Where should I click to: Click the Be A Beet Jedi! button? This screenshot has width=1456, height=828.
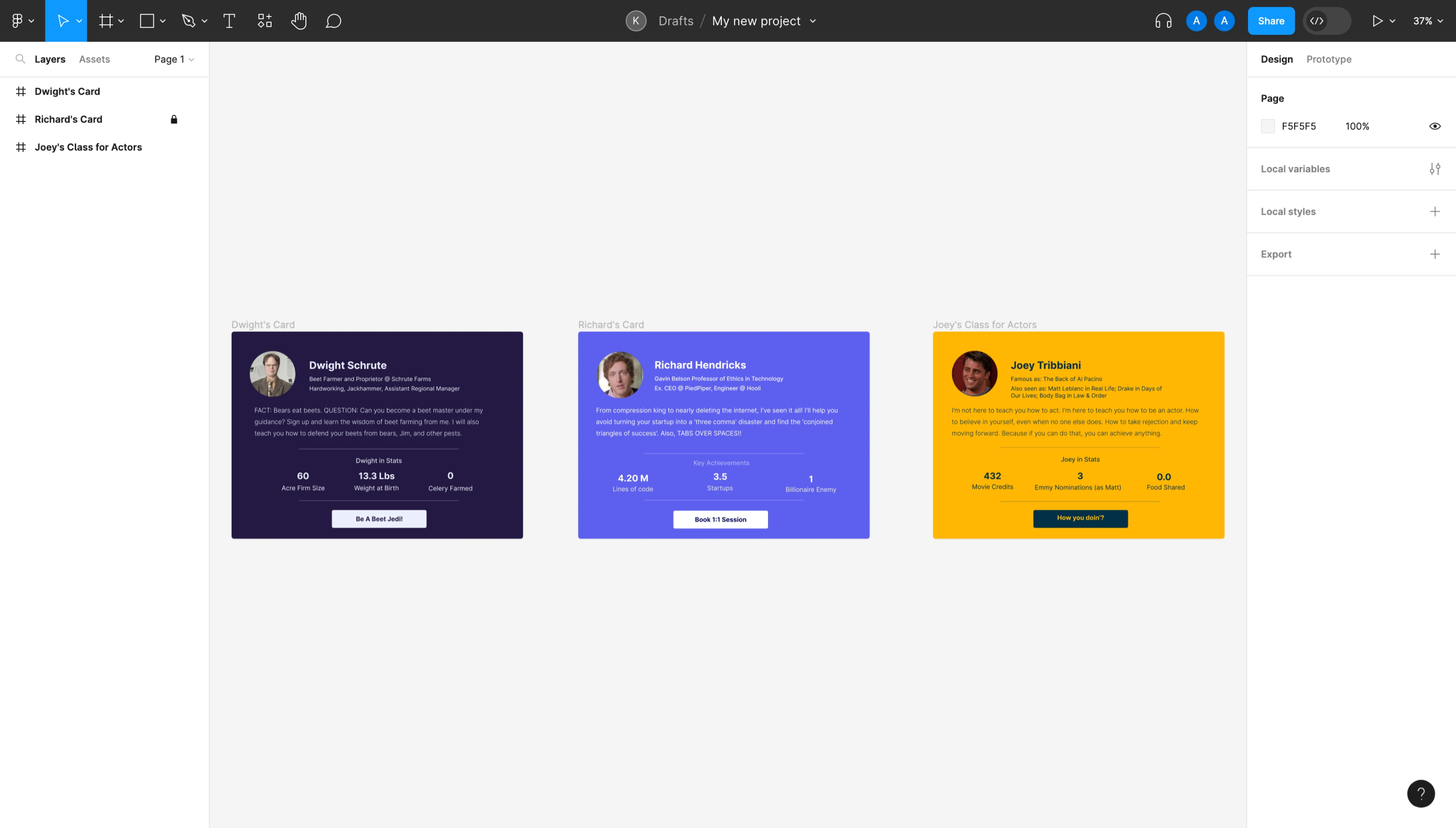tap(379, 518)
